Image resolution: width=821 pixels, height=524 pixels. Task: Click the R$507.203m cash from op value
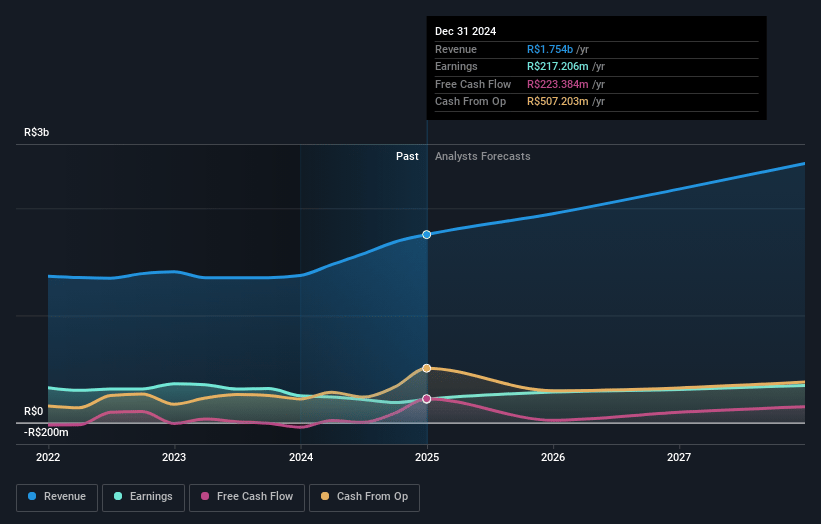pyautogui.click(x=558, y=102)
